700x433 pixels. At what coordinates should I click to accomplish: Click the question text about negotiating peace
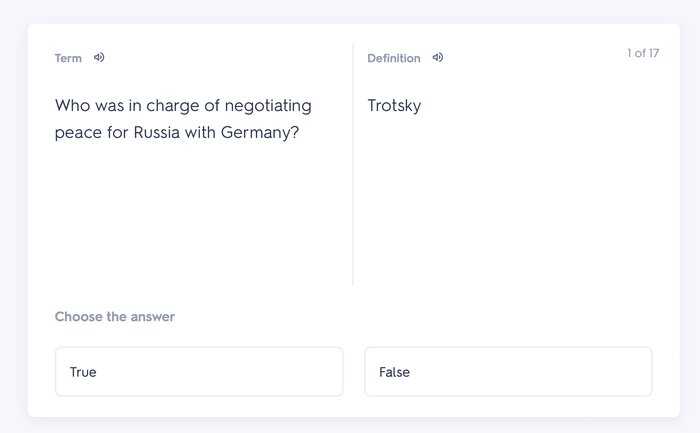point(183,119)
